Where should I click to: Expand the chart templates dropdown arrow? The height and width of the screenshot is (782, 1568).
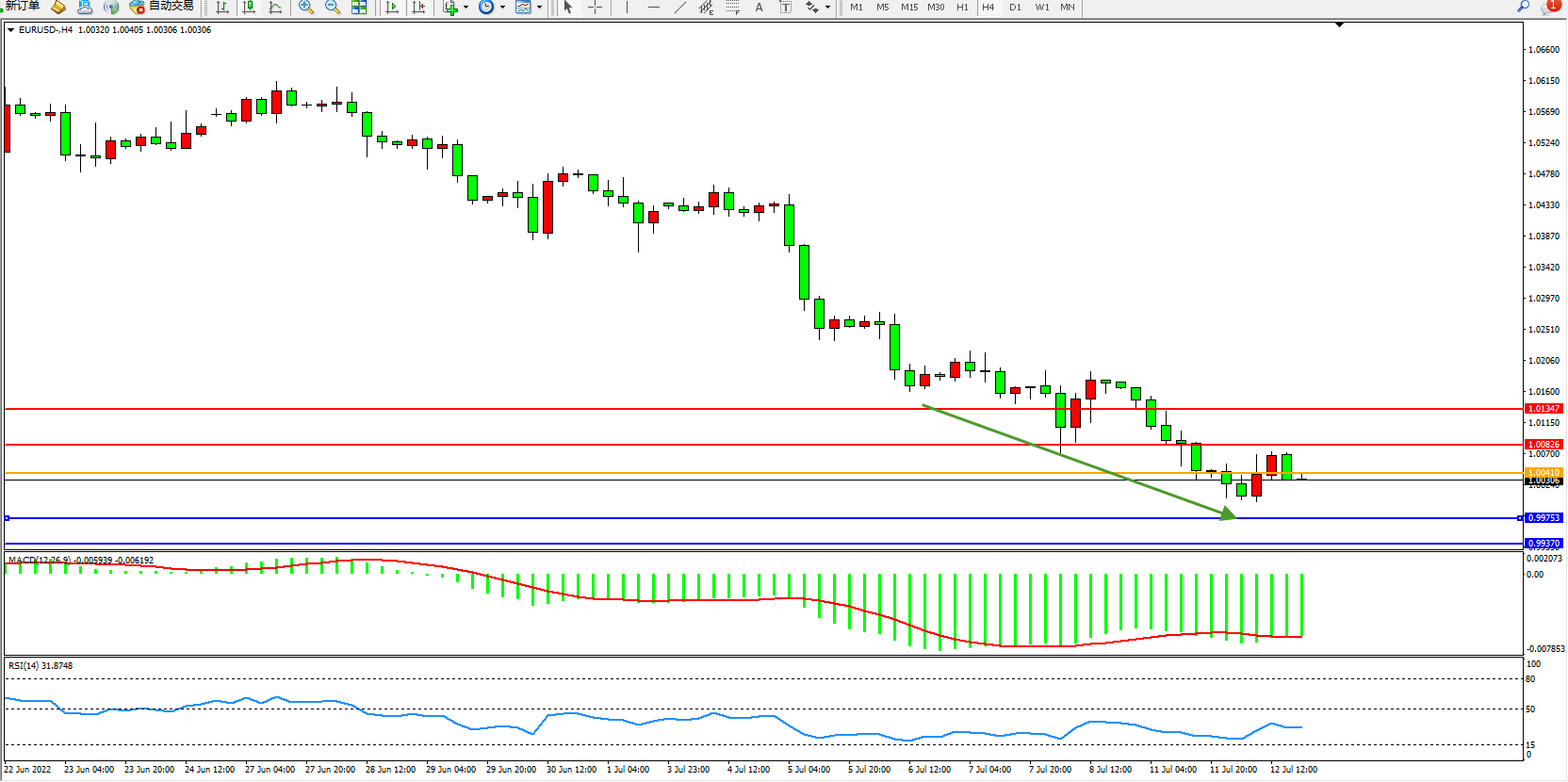coord(539,8)
